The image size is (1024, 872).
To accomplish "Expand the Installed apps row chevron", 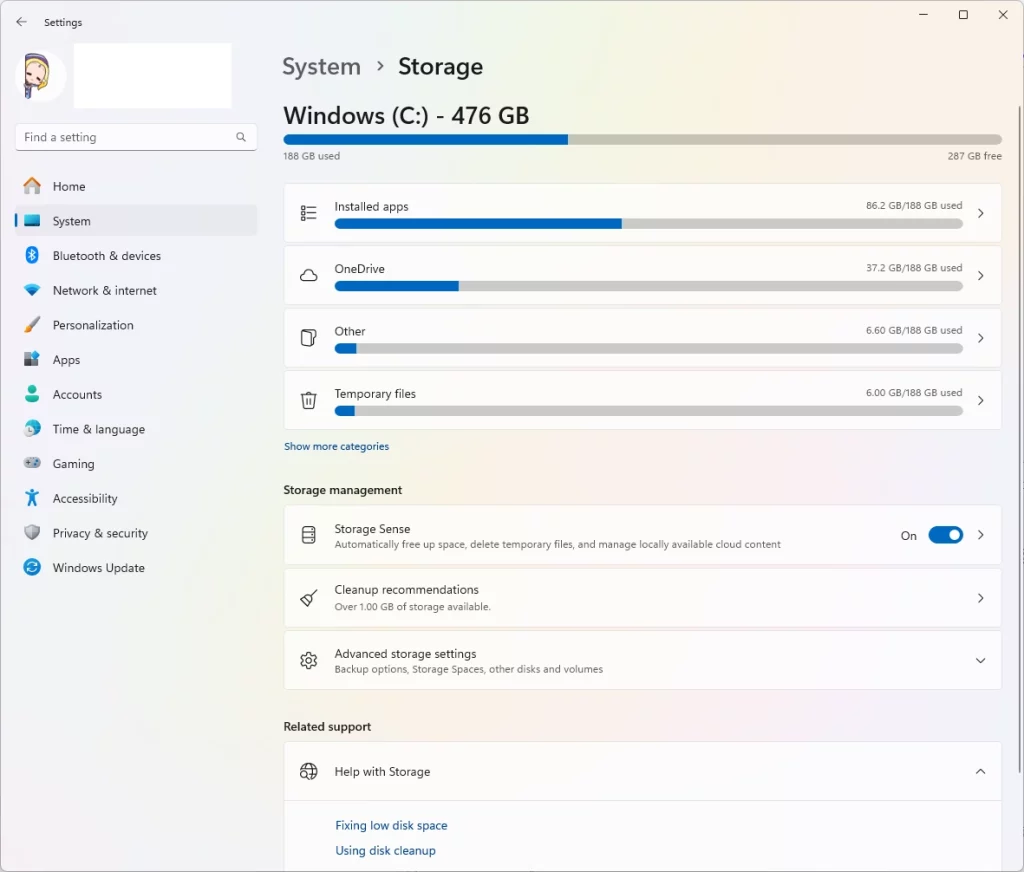I will pos(980,214).
